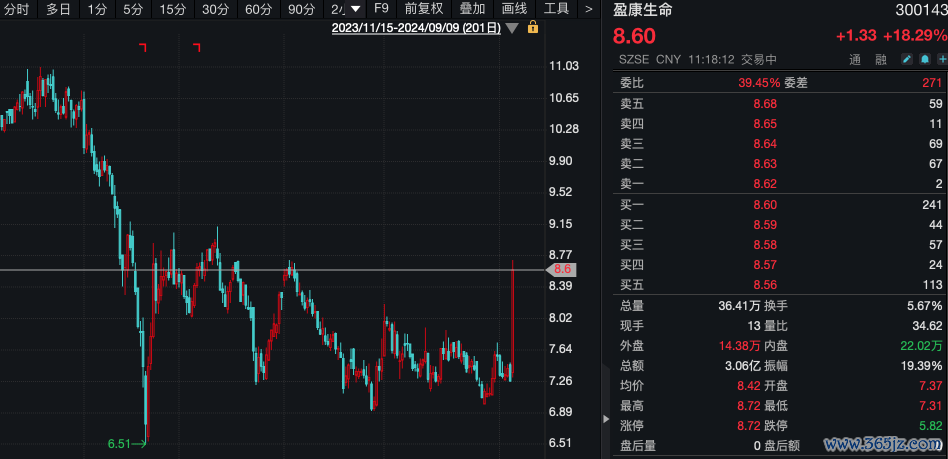
Task: Click the second red corner marker above chart
Action: point(196,47)
